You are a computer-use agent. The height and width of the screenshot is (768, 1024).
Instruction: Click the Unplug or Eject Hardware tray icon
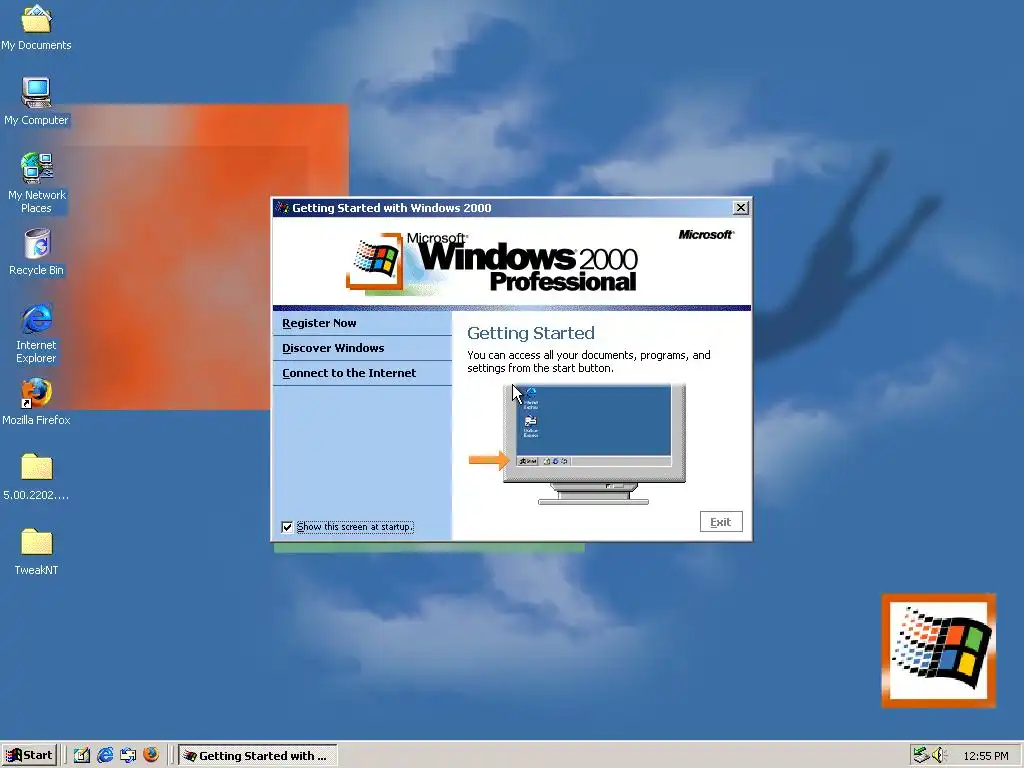pyautogui.click(x=921, y=755)
